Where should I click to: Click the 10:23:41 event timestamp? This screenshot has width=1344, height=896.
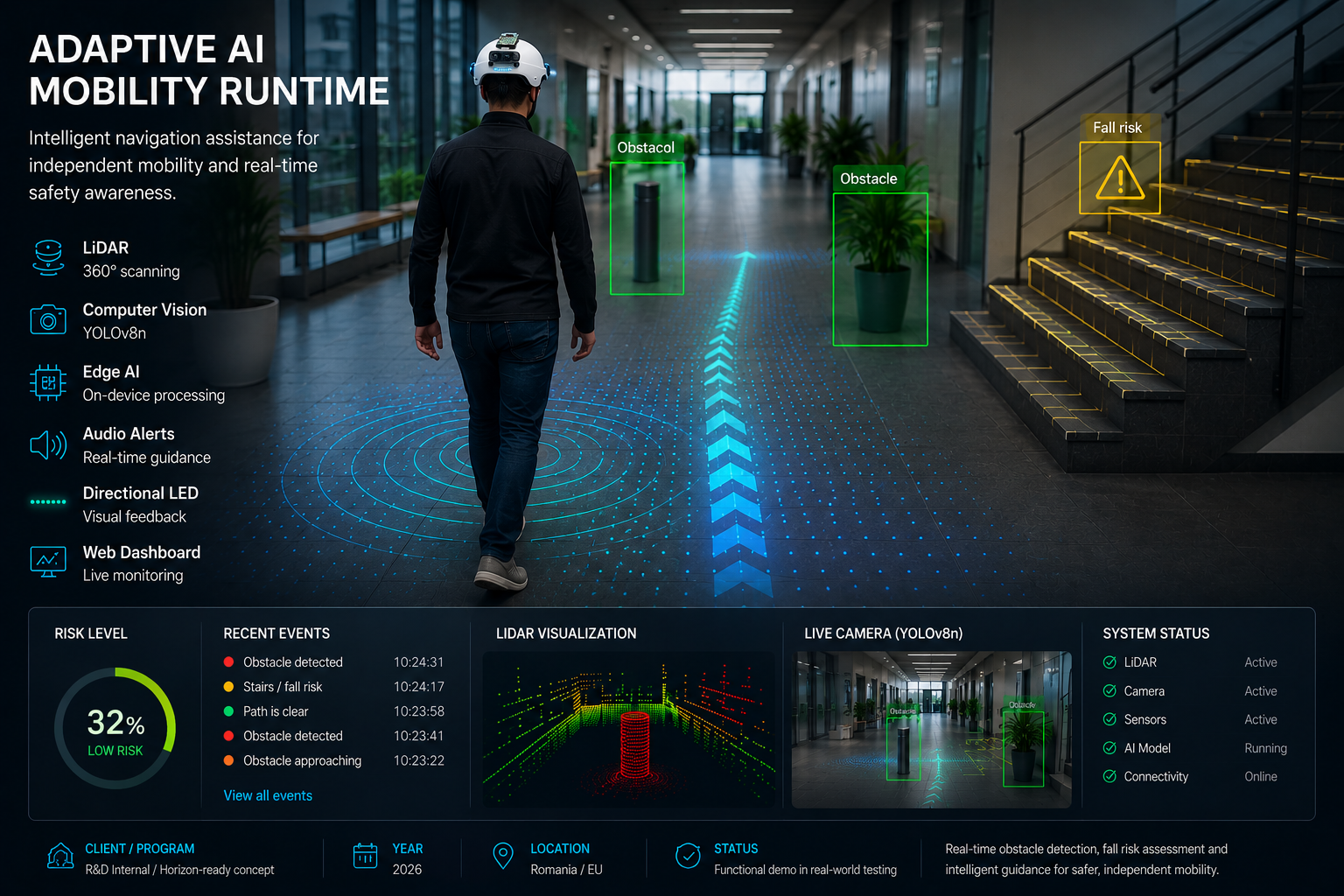(x=418, y=736)
